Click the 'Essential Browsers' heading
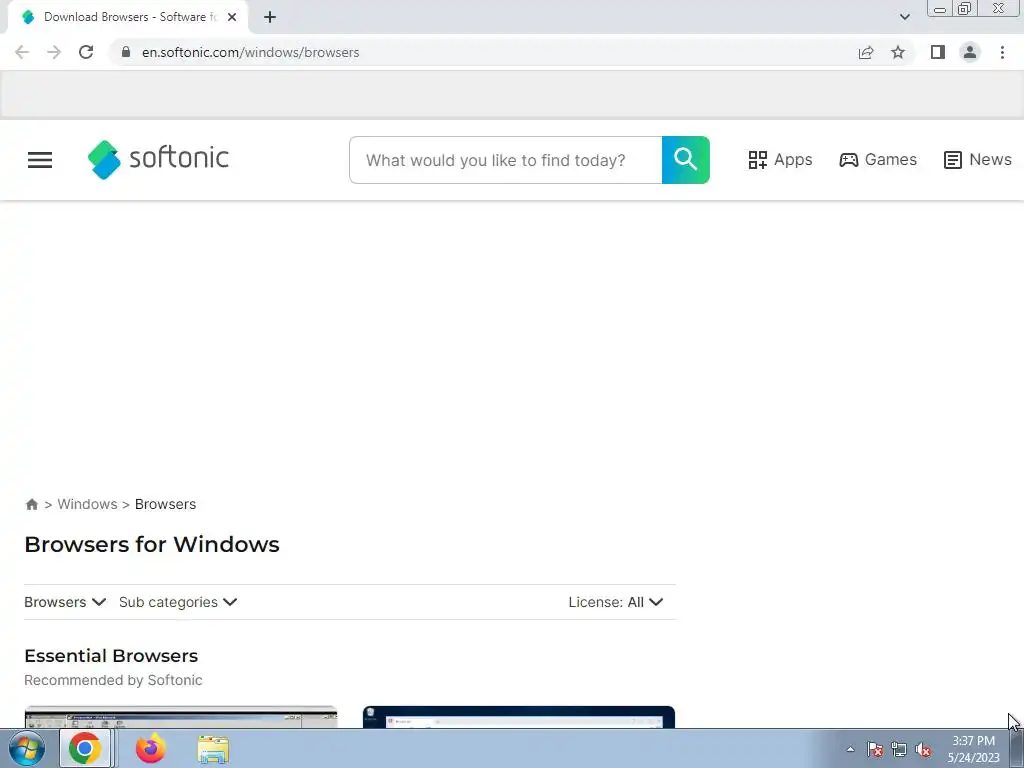Image resolution: width=1024 pixels, height=768 pixels. [111, 656]
